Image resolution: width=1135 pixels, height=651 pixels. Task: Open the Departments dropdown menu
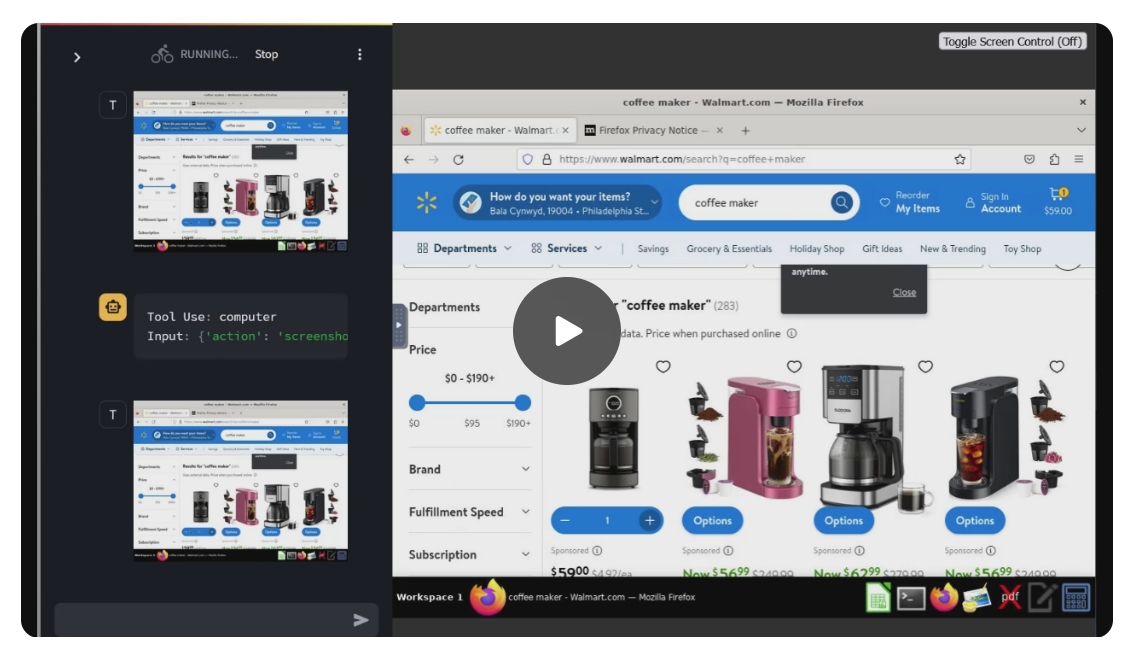(464, 249)
